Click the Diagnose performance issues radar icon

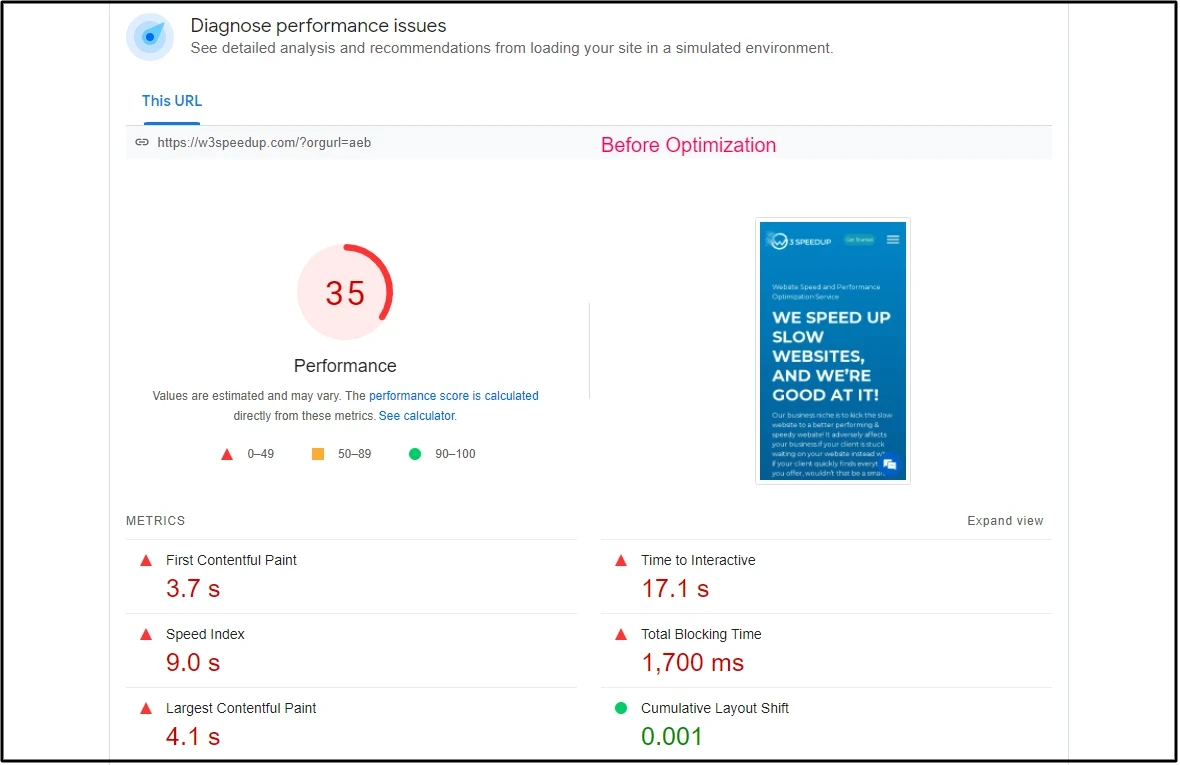tap(150, 37)
